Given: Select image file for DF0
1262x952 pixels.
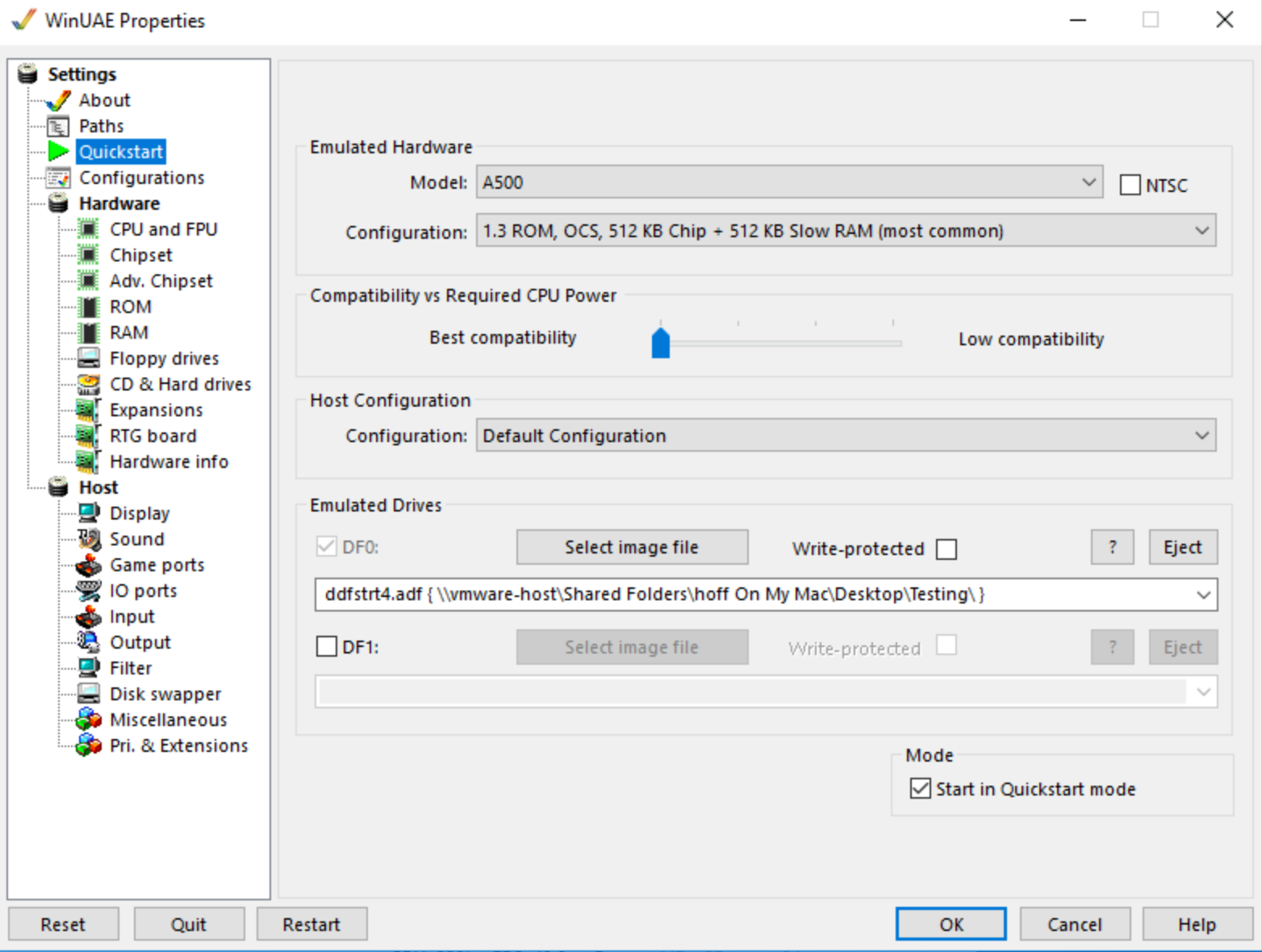Looking at the screenshot, I should (632, 547).
